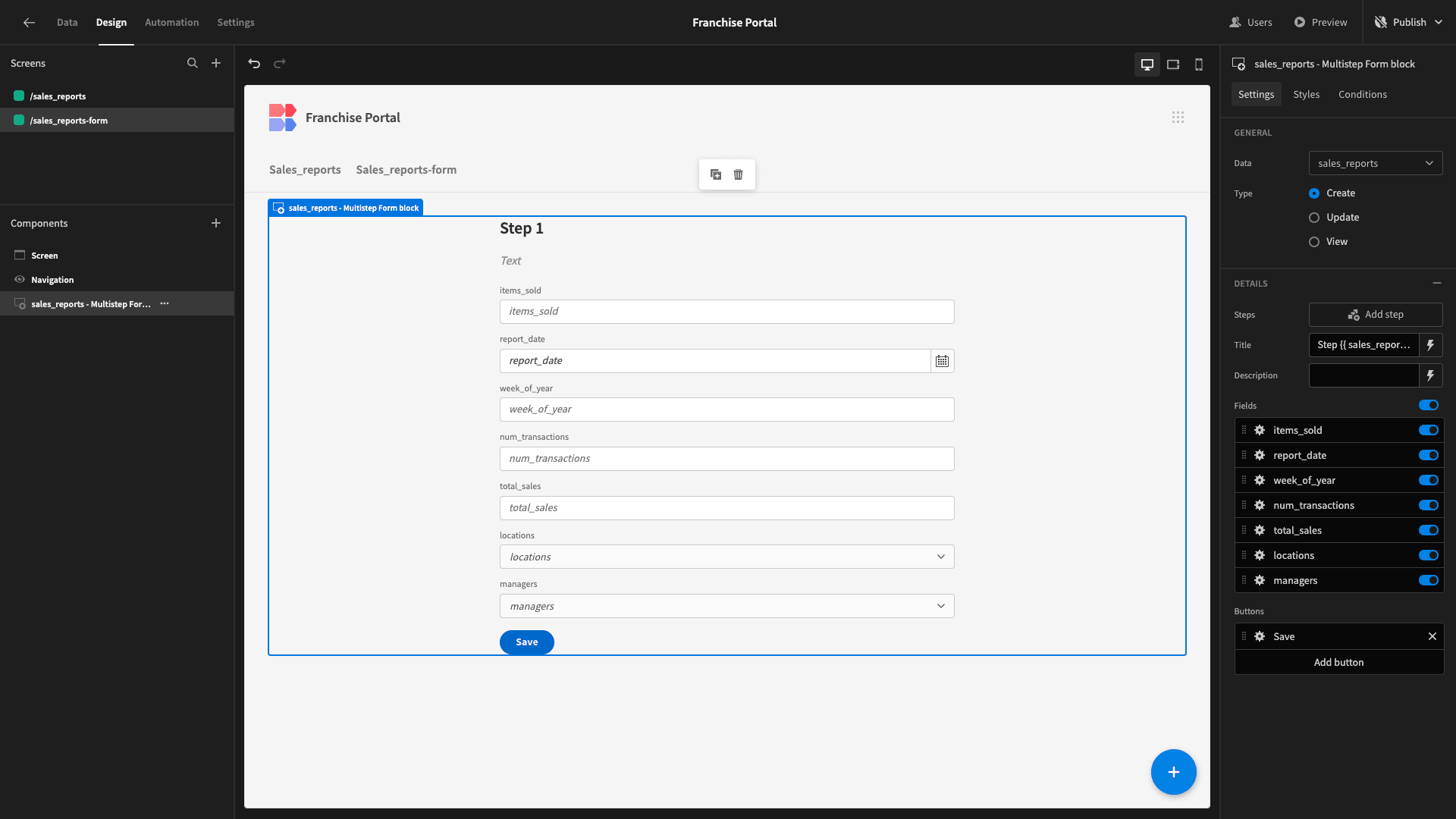Open the managers dropdown in form

pos(726,607)
